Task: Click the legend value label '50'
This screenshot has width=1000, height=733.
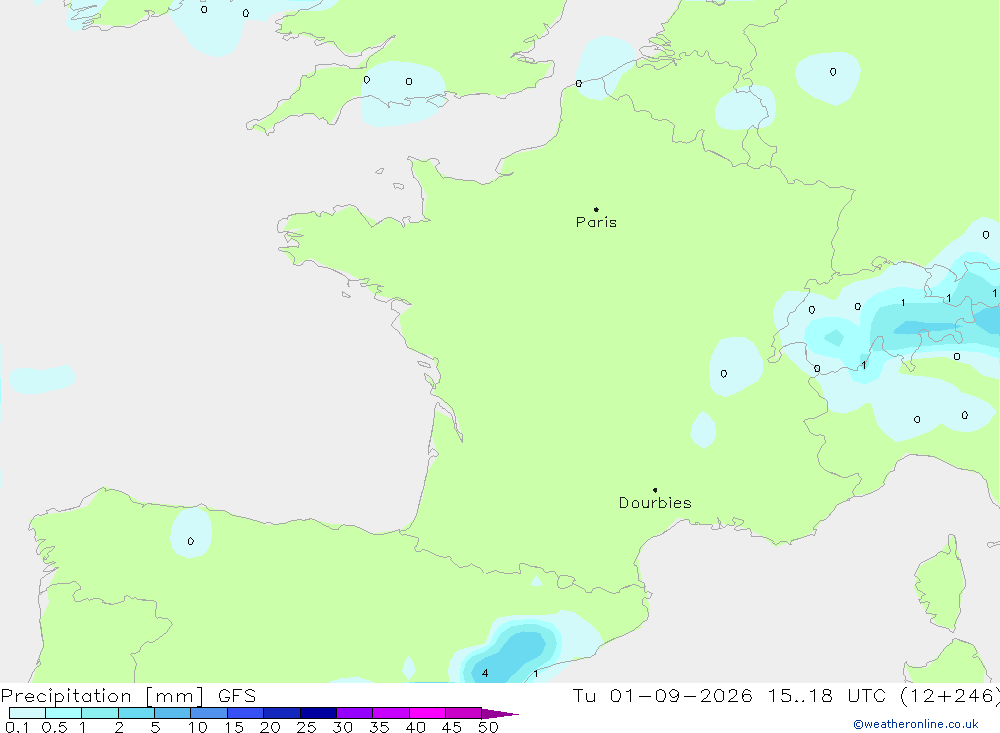Action: point(488,727)
